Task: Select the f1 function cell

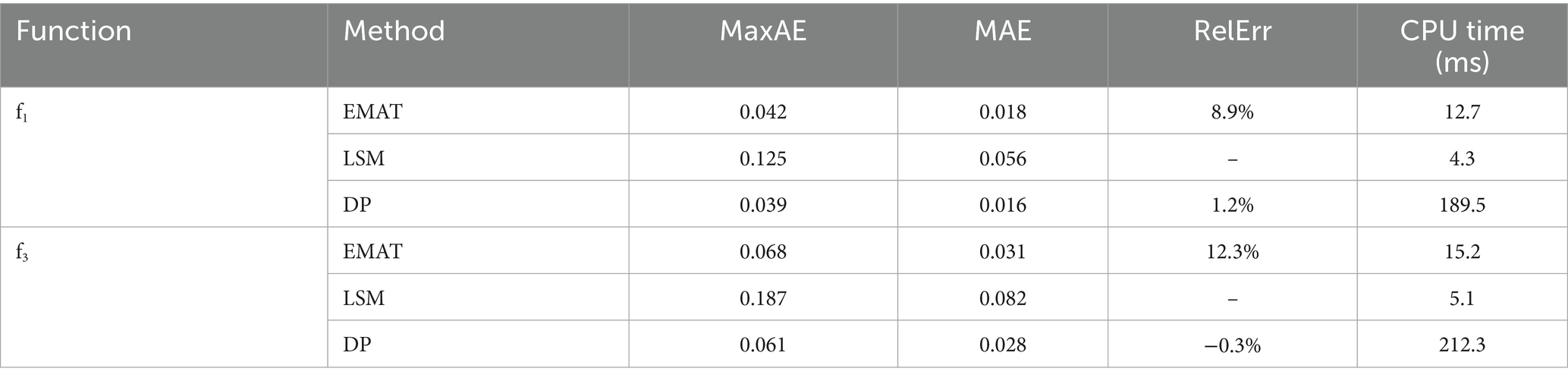Action: (x=21, y=112)
